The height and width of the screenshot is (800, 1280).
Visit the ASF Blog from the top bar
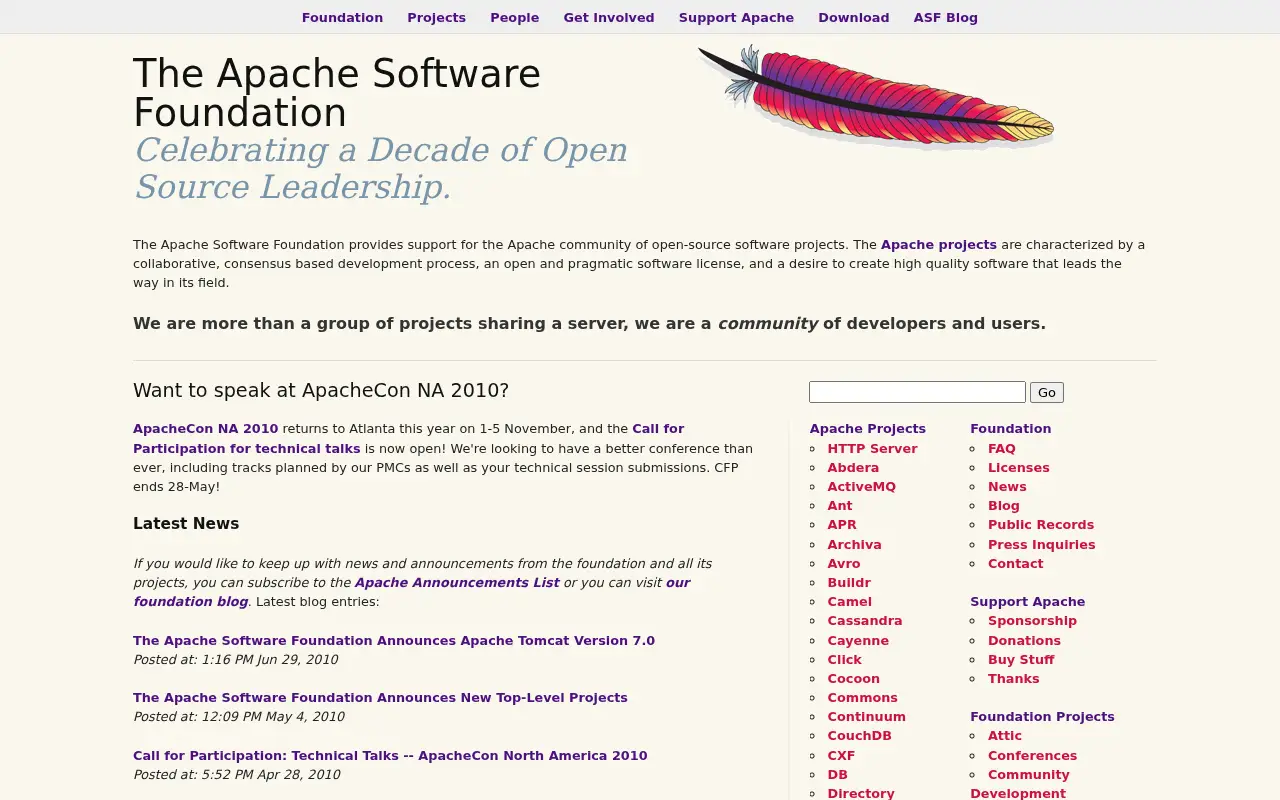pyautogui.click(x=945, y=17)
